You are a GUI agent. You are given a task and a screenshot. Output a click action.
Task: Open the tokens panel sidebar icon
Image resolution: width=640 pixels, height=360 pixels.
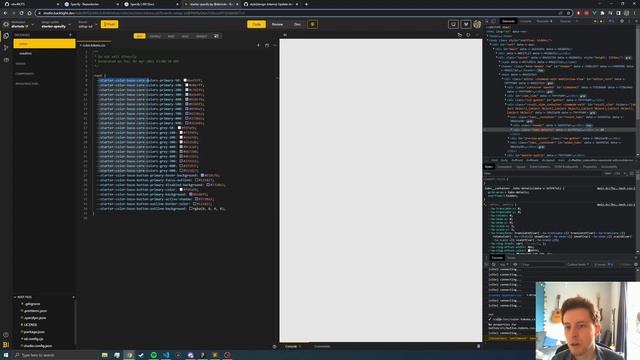(6, 36)
